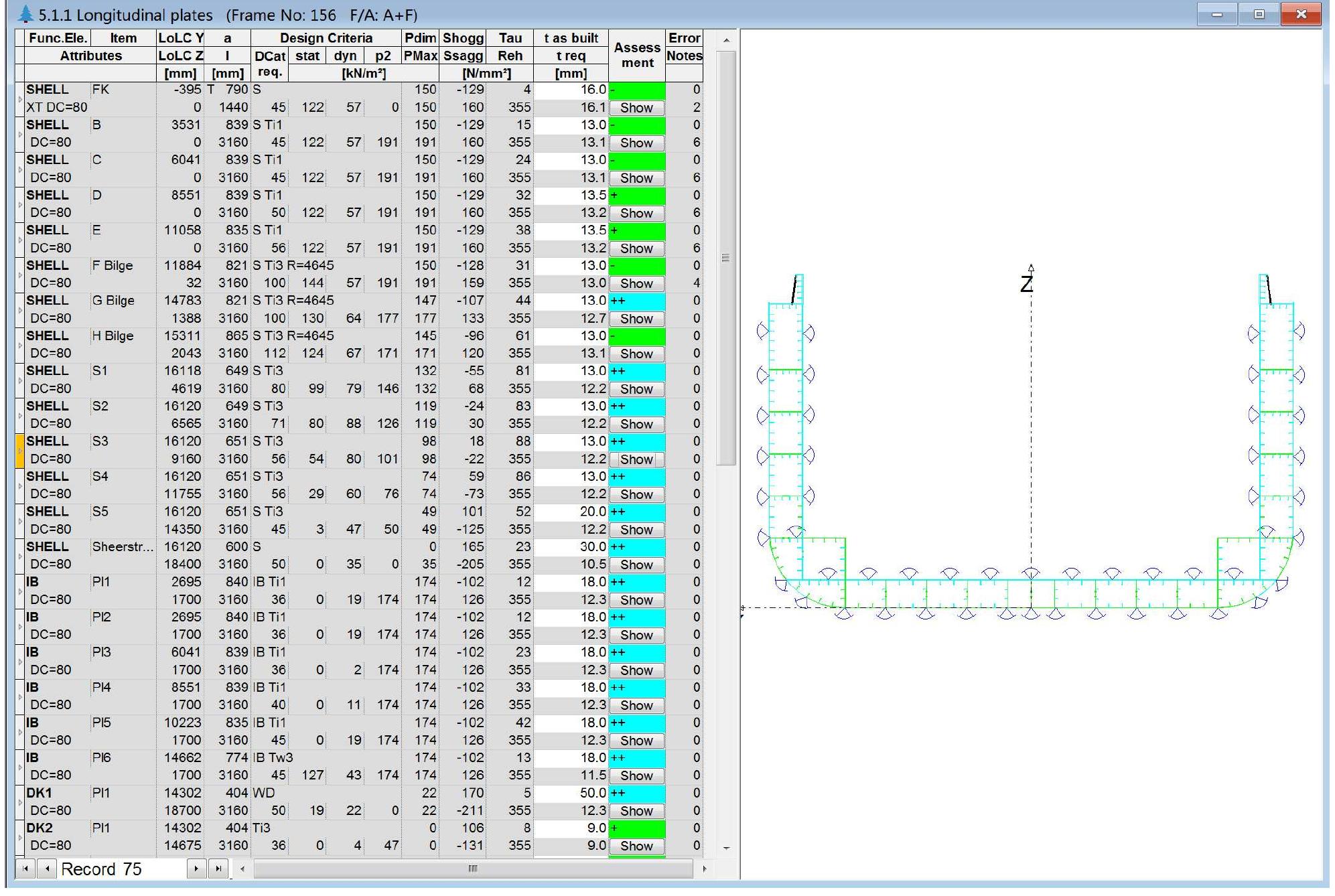Image resolution: width=1335 pixels, height=896 pixels.
Task: Click the cyan assessment cell for Sheerstrake
Action: 636,547
